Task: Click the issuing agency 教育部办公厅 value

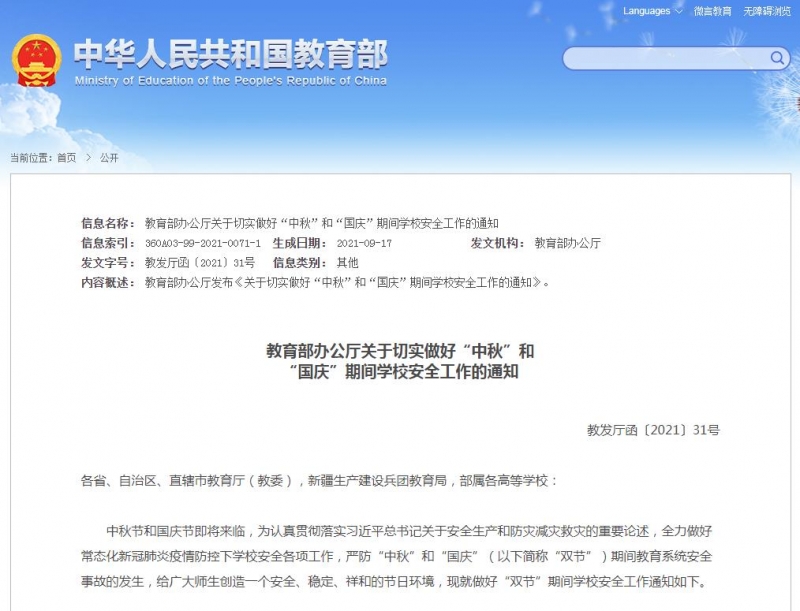Action: [567, 243]
